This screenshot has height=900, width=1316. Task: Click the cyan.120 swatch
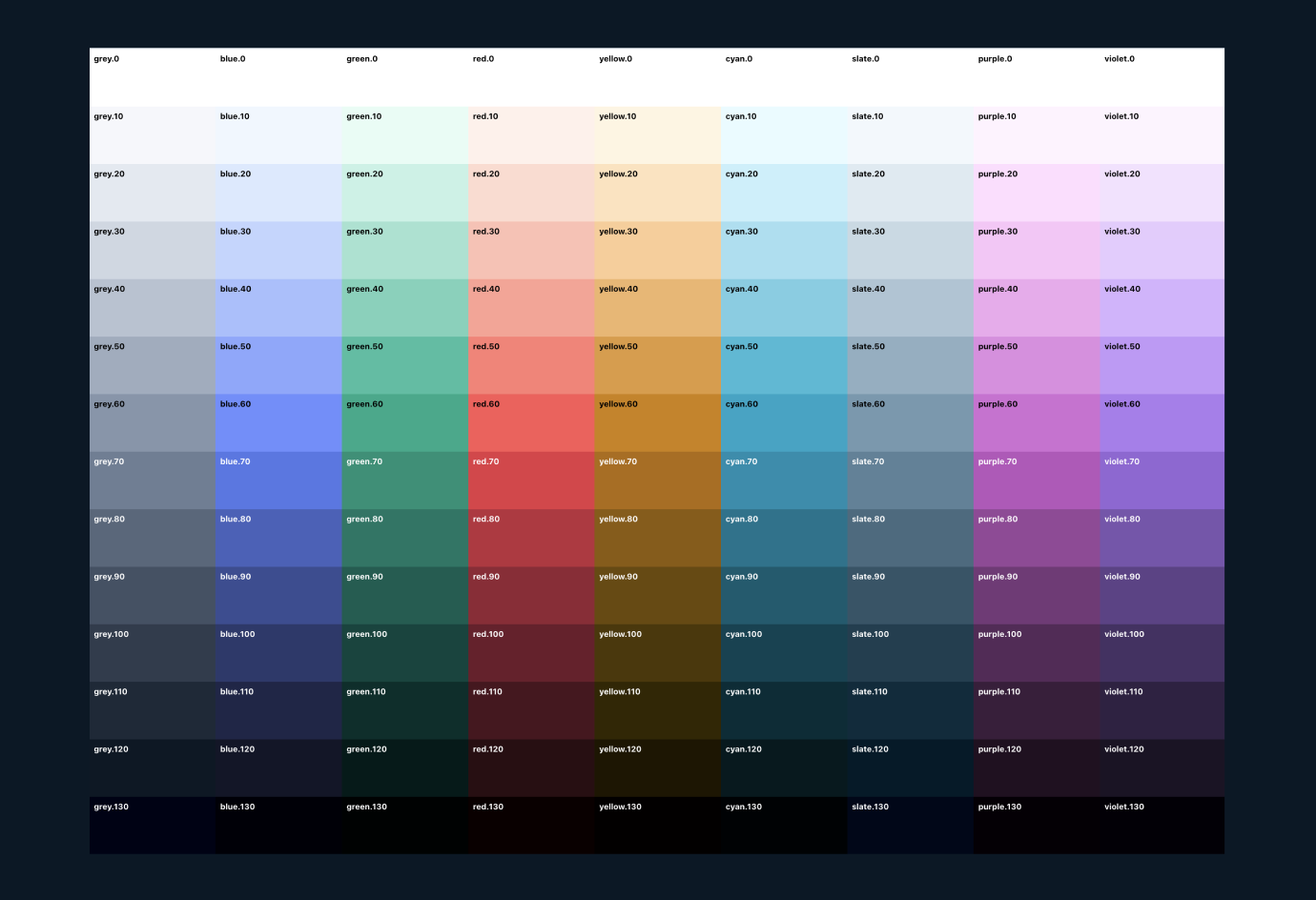(784, 767)
